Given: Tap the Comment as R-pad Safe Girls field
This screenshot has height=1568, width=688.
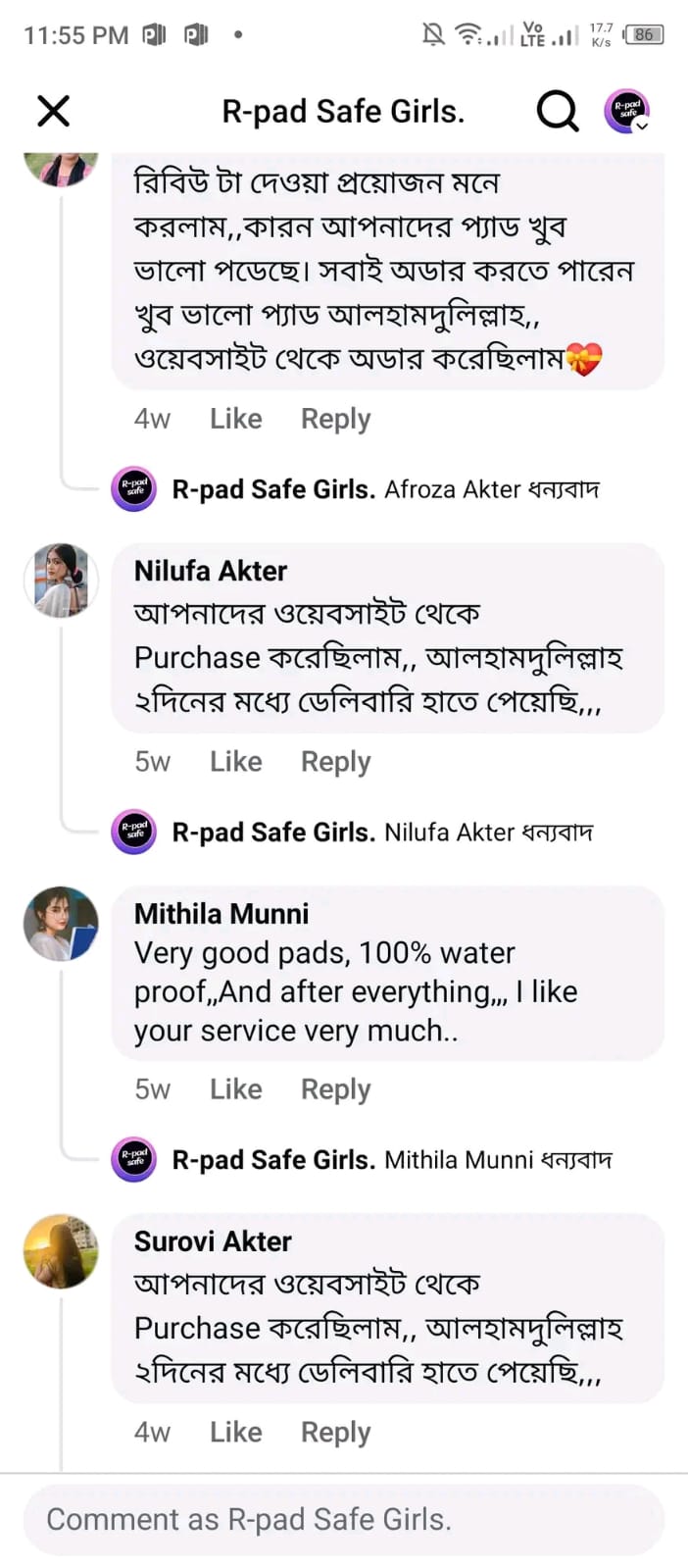Looking at the screenshot, I should pyautogui.click(x=343, y=1519).
